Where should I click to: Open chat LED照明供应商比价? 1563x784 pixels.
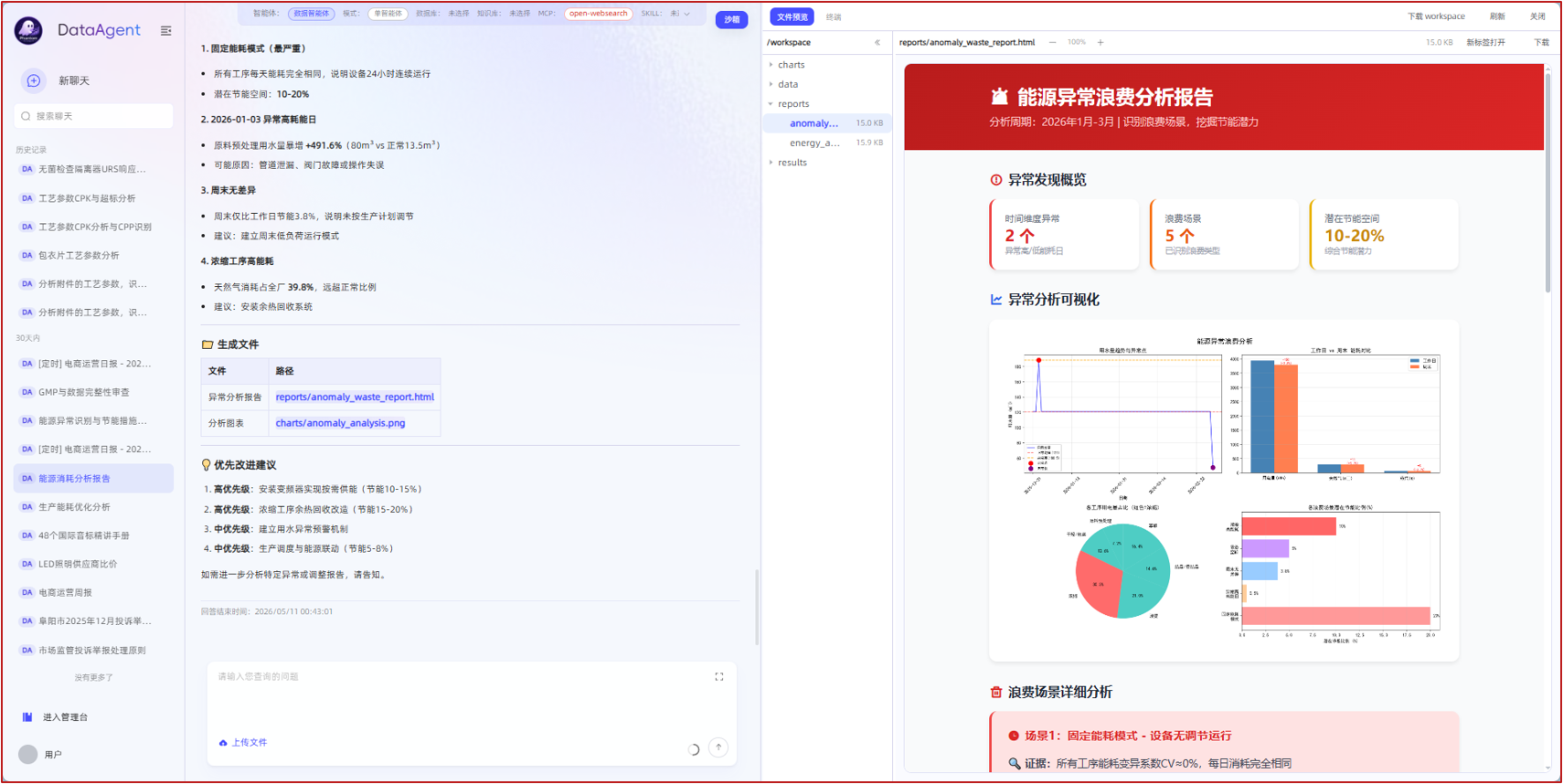click(78, 564)
